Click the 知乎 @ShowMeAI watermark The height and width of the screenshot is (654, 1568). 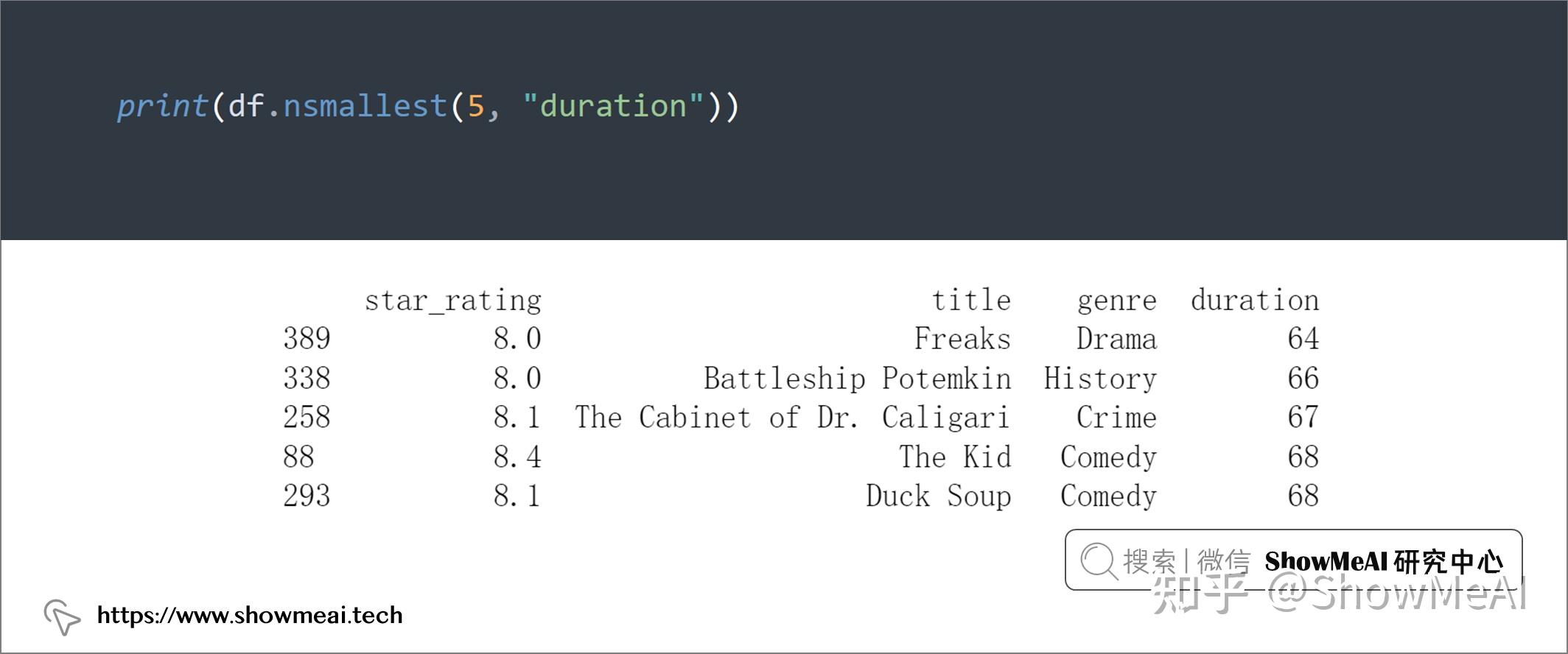tap(1338, 594)
